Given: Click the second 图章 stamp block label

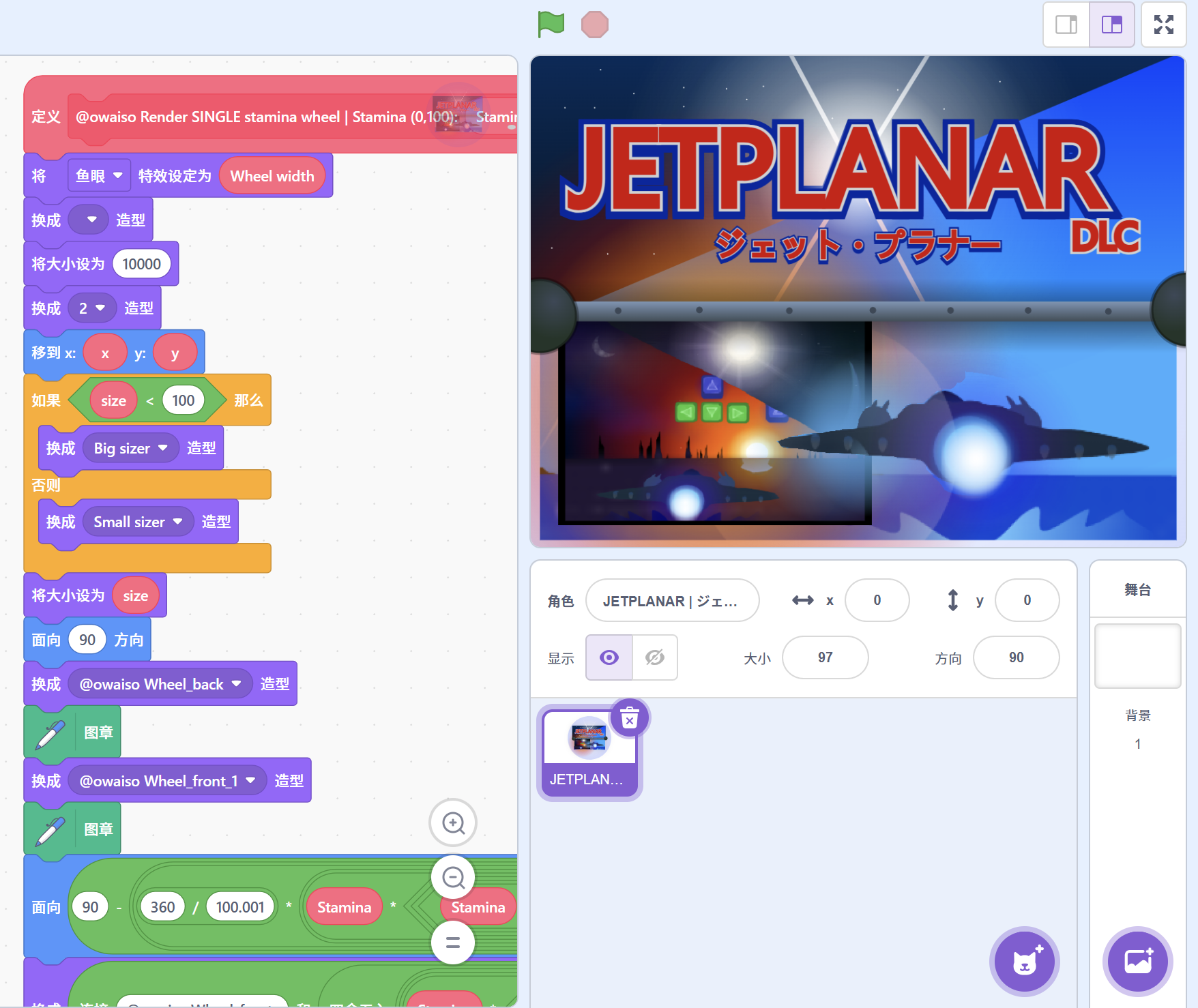Looking at the screenshot, I should coord(98,830).
